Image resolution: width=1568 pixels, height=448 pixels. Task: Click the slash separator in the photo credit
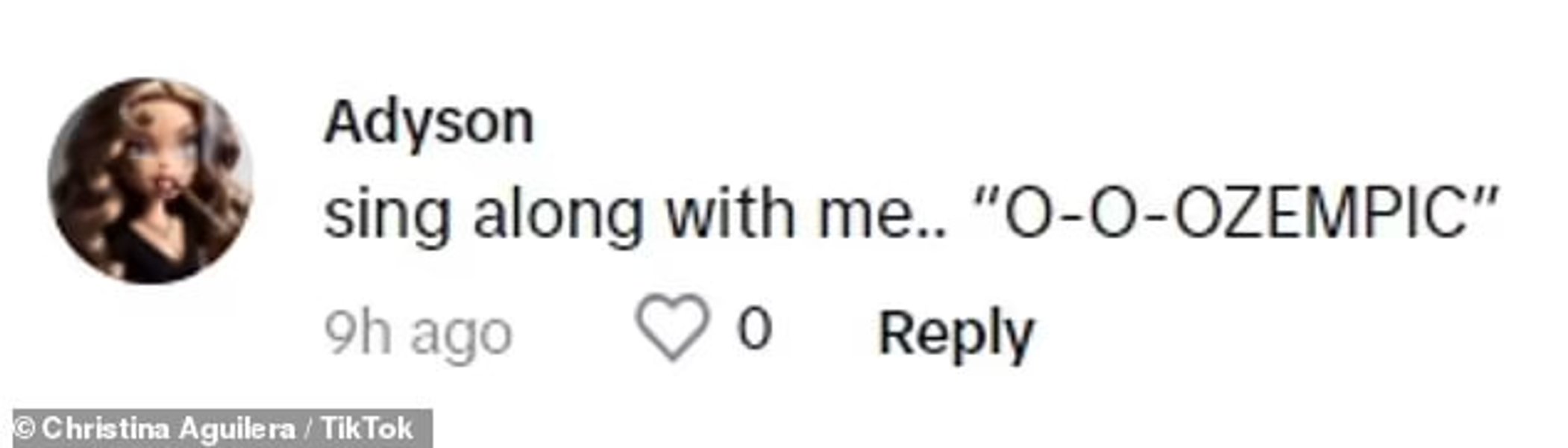pos(307,429)
